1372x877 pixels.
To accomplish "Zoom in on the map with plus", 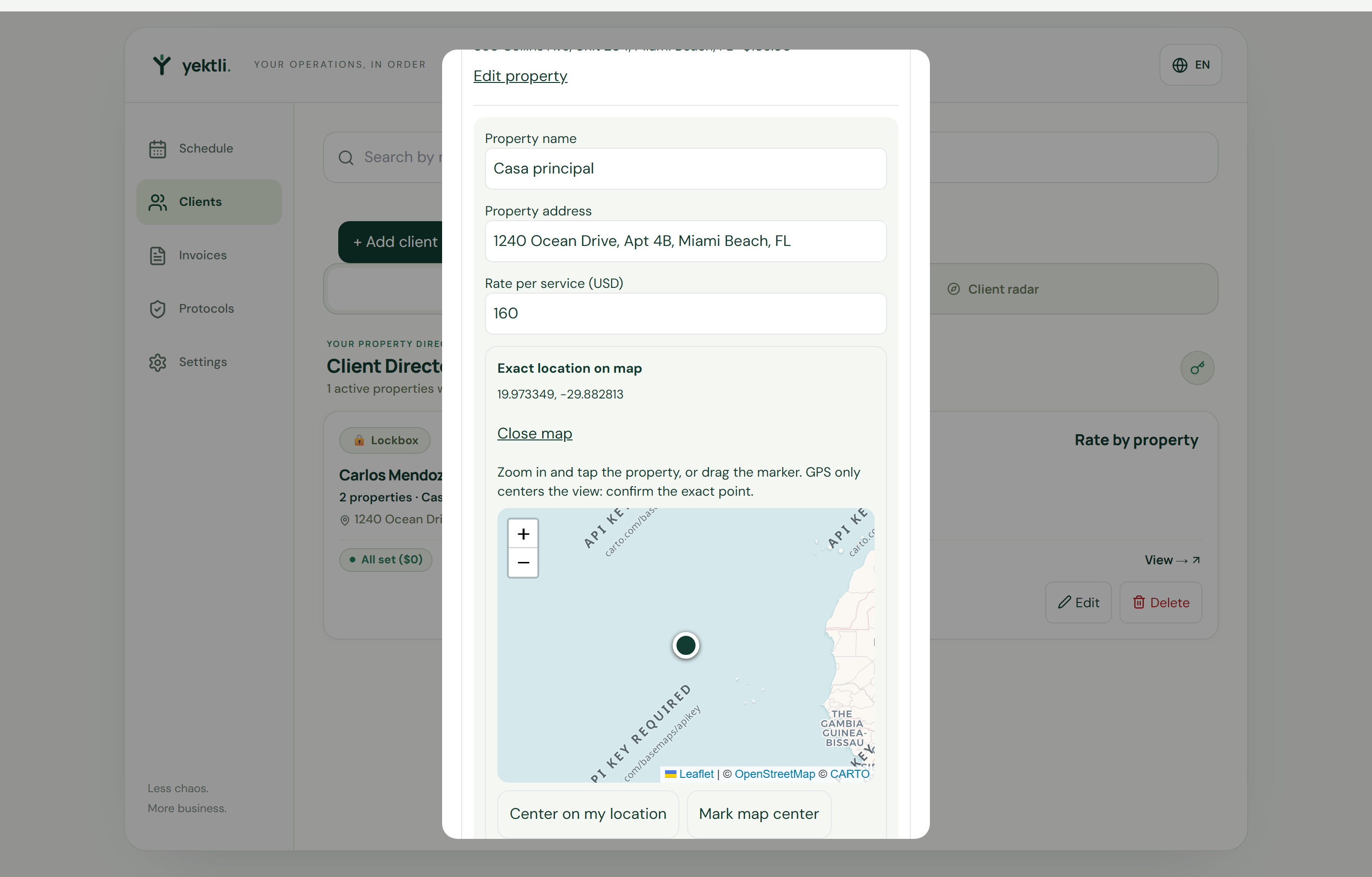I will 523,534.
